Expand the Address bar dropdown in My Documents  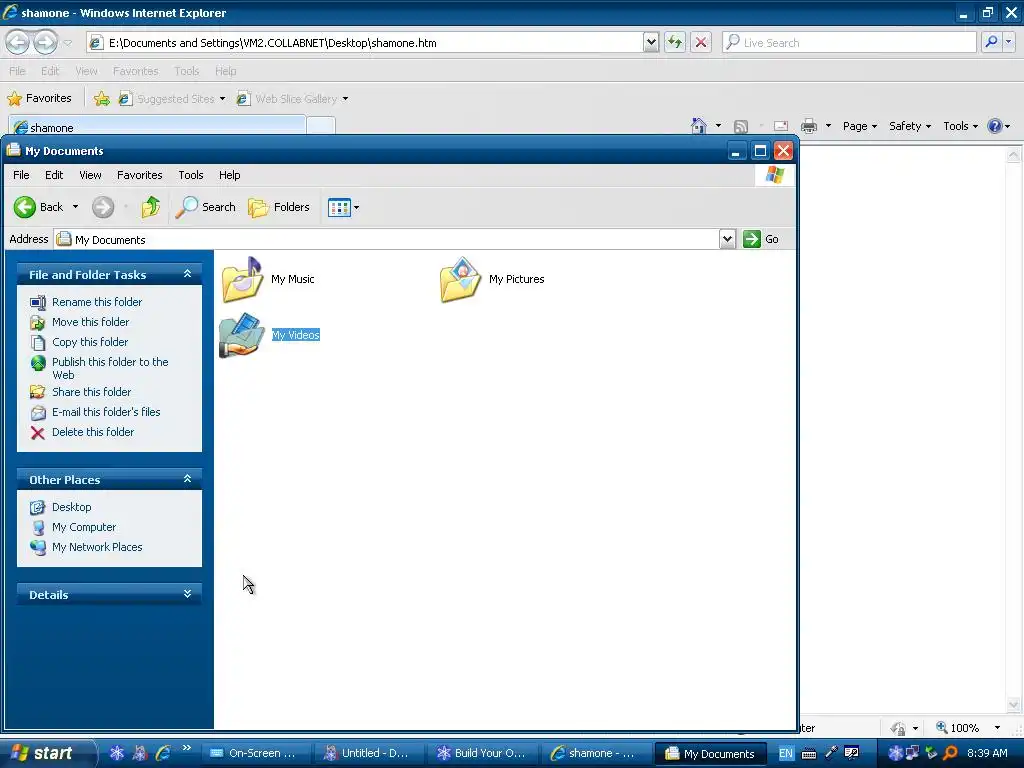pyautogui.click(x=728, y=239)
